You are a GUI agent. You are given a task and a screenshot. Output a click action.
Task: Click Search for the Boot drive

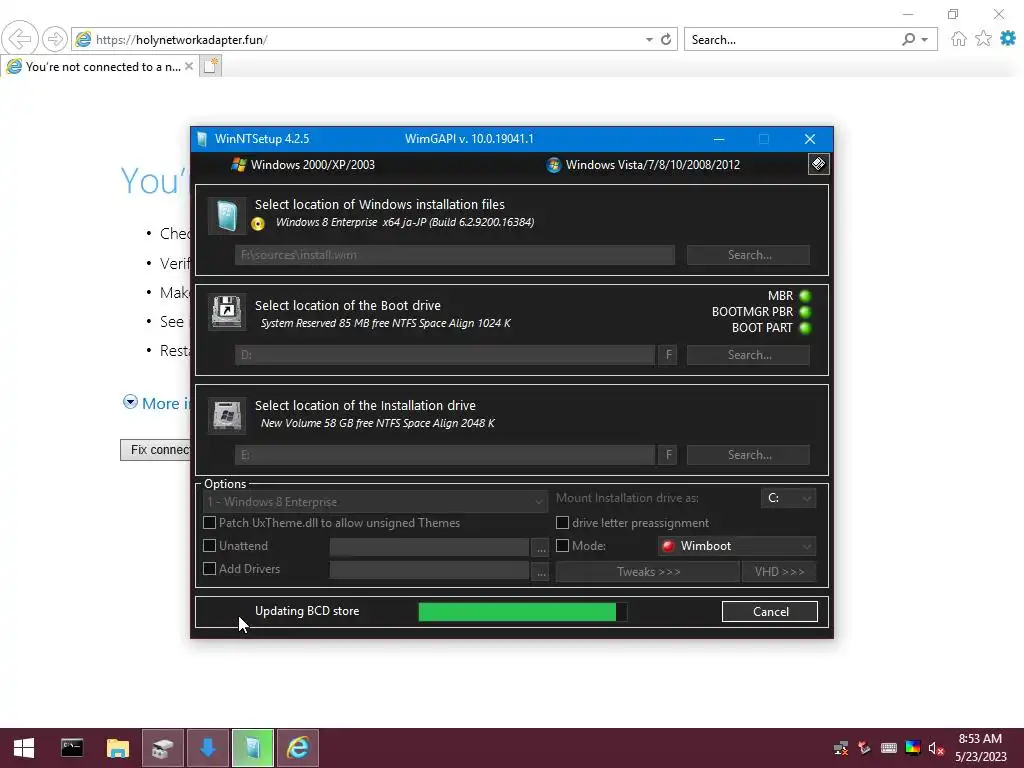pos(748,355)
